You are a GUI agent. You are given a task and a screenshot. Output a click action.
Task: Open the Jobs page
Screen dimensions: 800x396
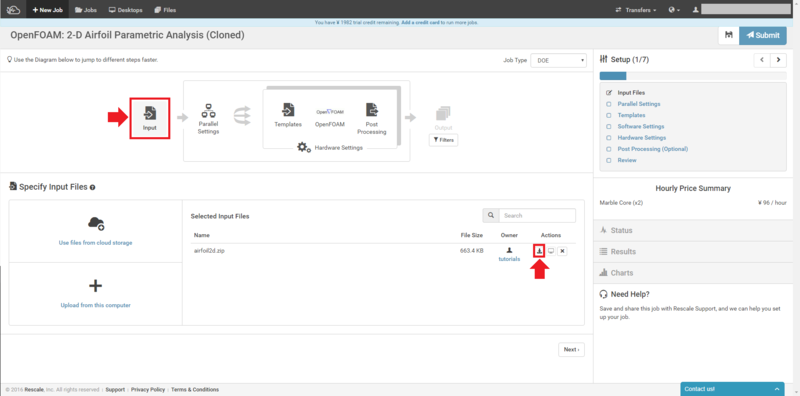[86, 10]
